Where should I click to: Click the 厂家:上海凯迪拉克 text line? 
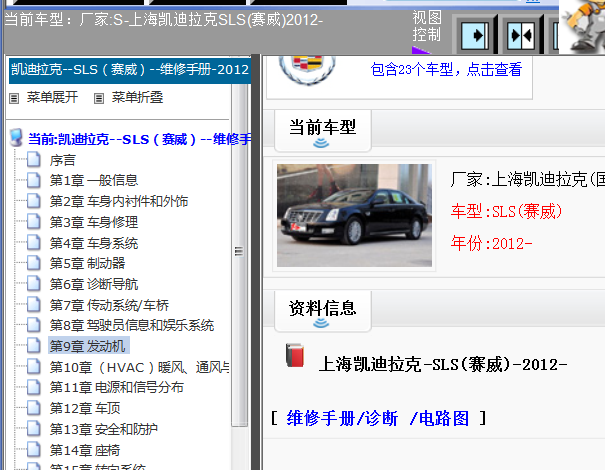pyautogui.click(x=527, y=179)
